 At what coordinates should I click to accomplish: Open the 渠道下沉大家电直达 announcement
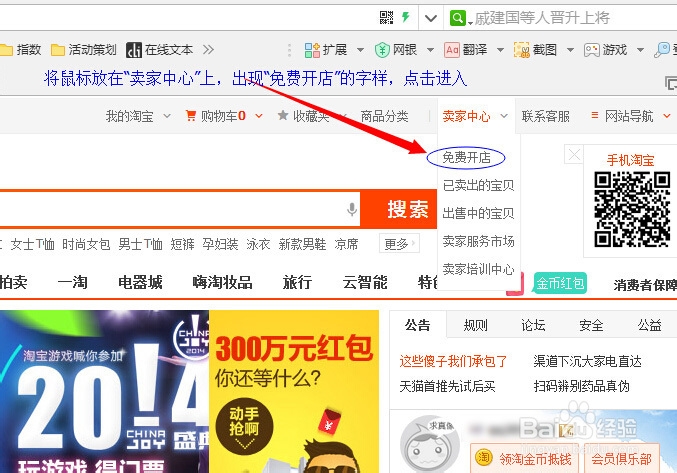587,361
